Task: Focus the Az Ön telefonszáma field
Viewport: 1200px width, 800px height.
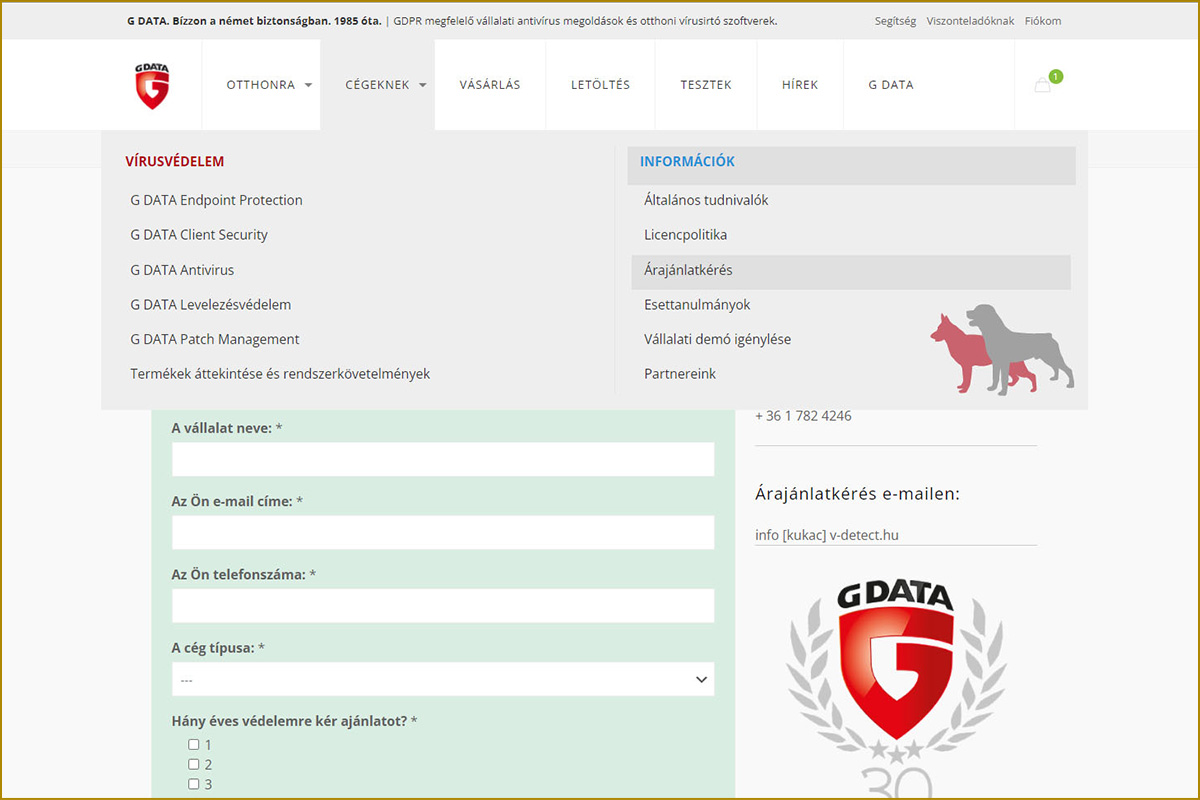Action: click(443, 605)
